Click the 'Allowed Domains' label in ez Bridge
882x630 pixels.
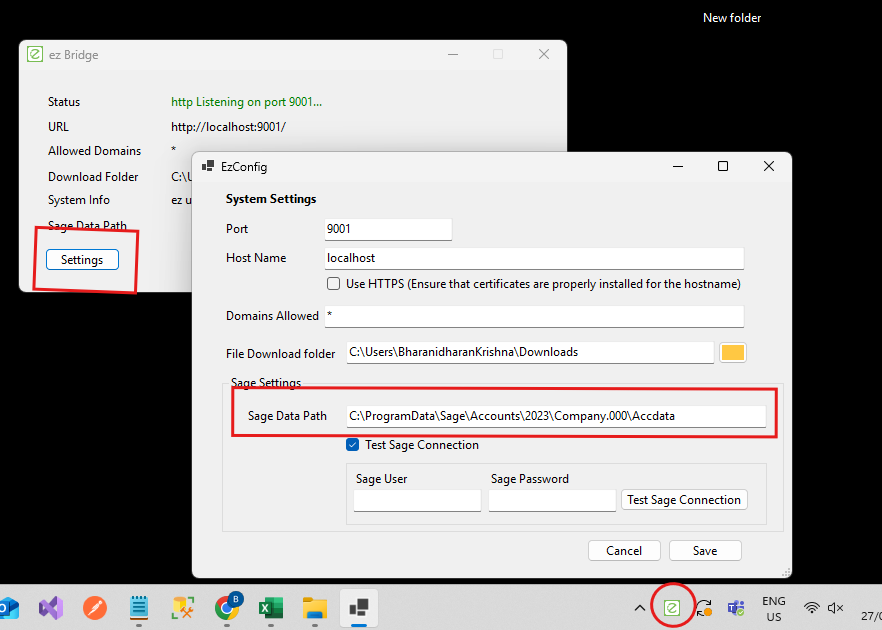point(94,151)
